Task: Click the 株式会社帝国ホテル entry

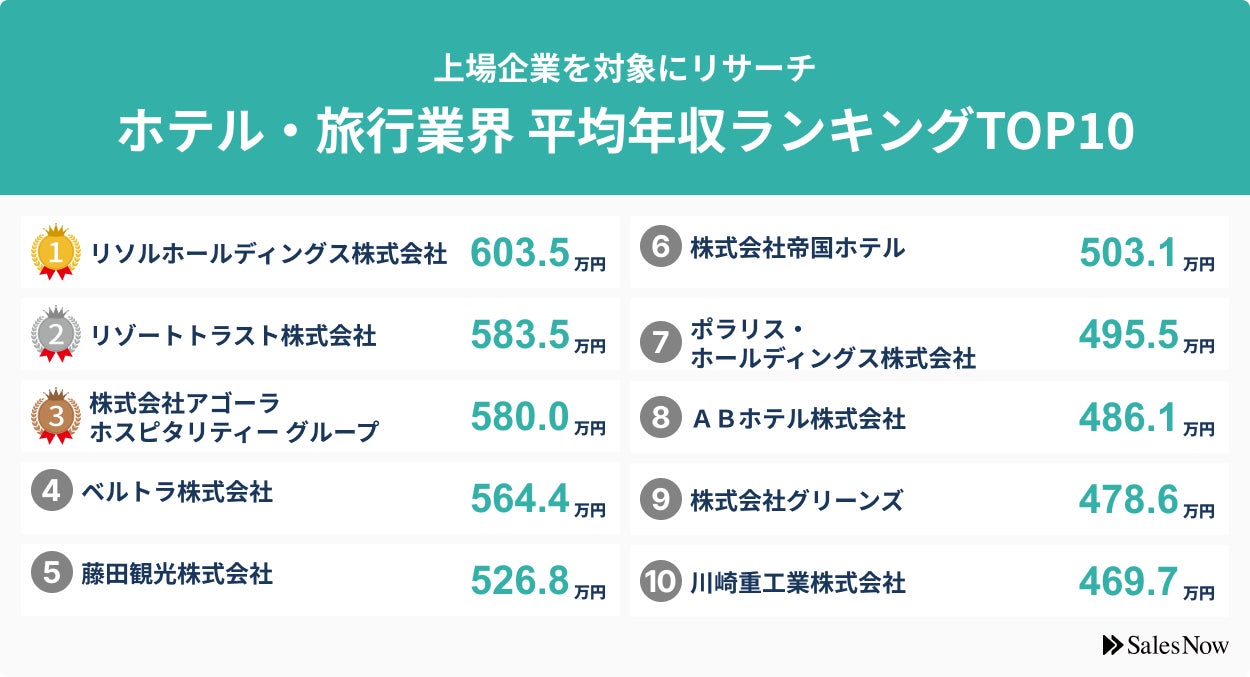Action: (797, 248)
